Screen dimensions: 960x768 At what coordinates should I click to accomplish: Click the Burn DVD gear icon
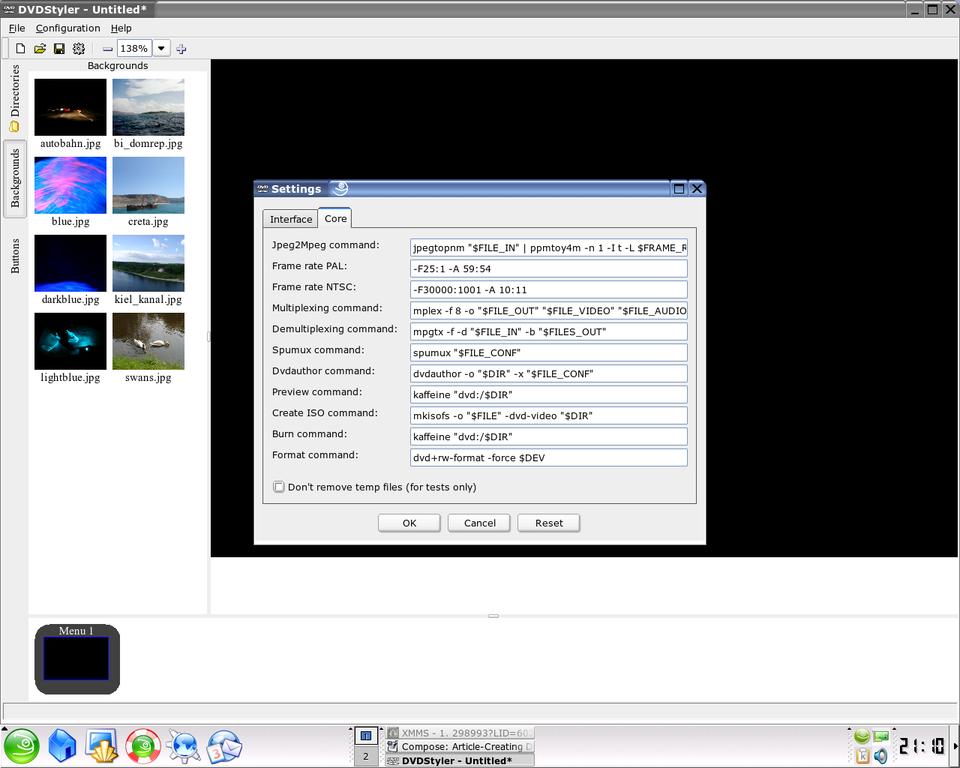tap(79, 48)
